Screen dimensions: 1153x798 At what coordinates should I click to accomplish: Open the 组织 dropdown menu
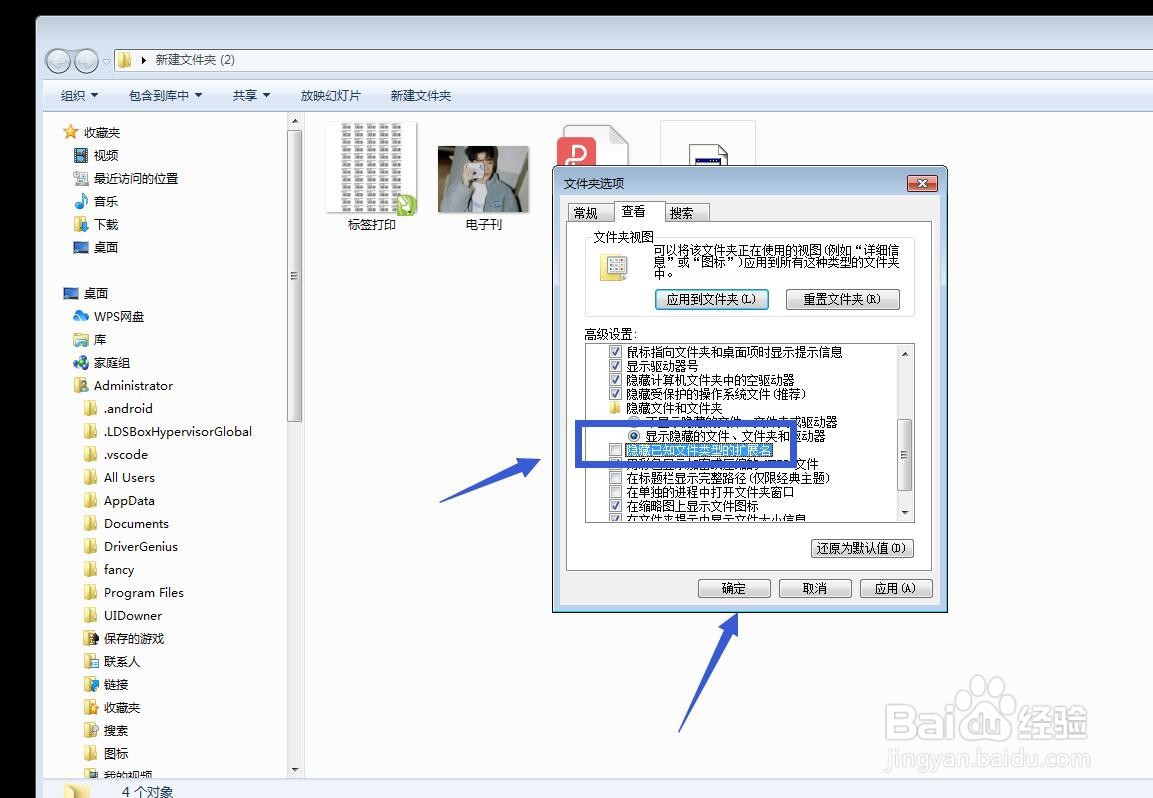tap(76, 95)
